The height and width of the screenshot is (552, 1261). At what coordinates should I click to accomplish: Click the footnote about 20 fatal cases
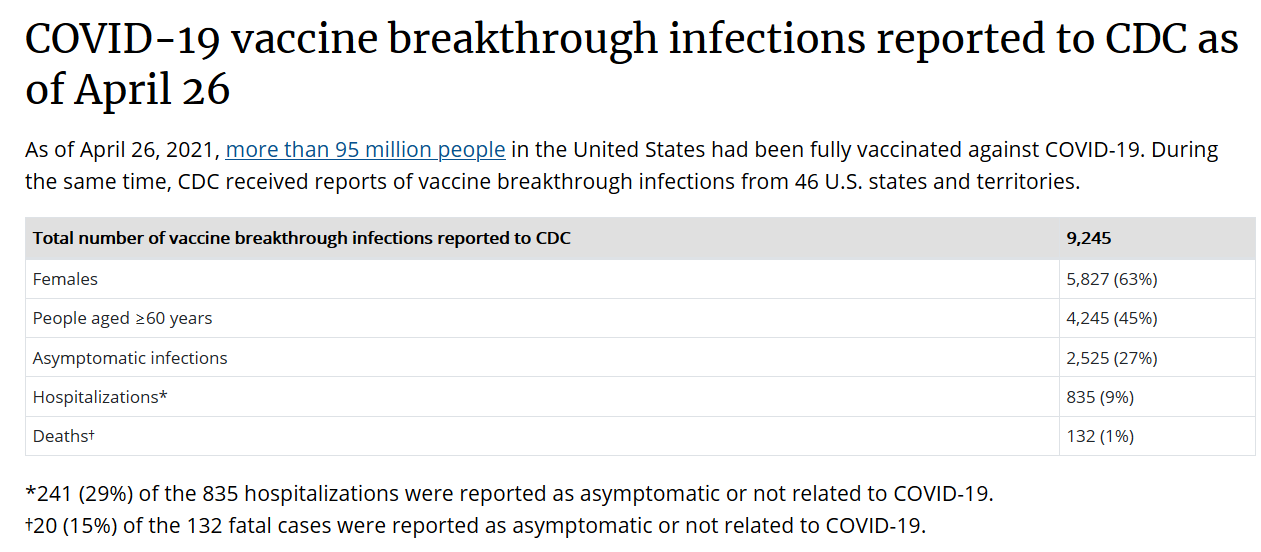(x=475, y=525)
